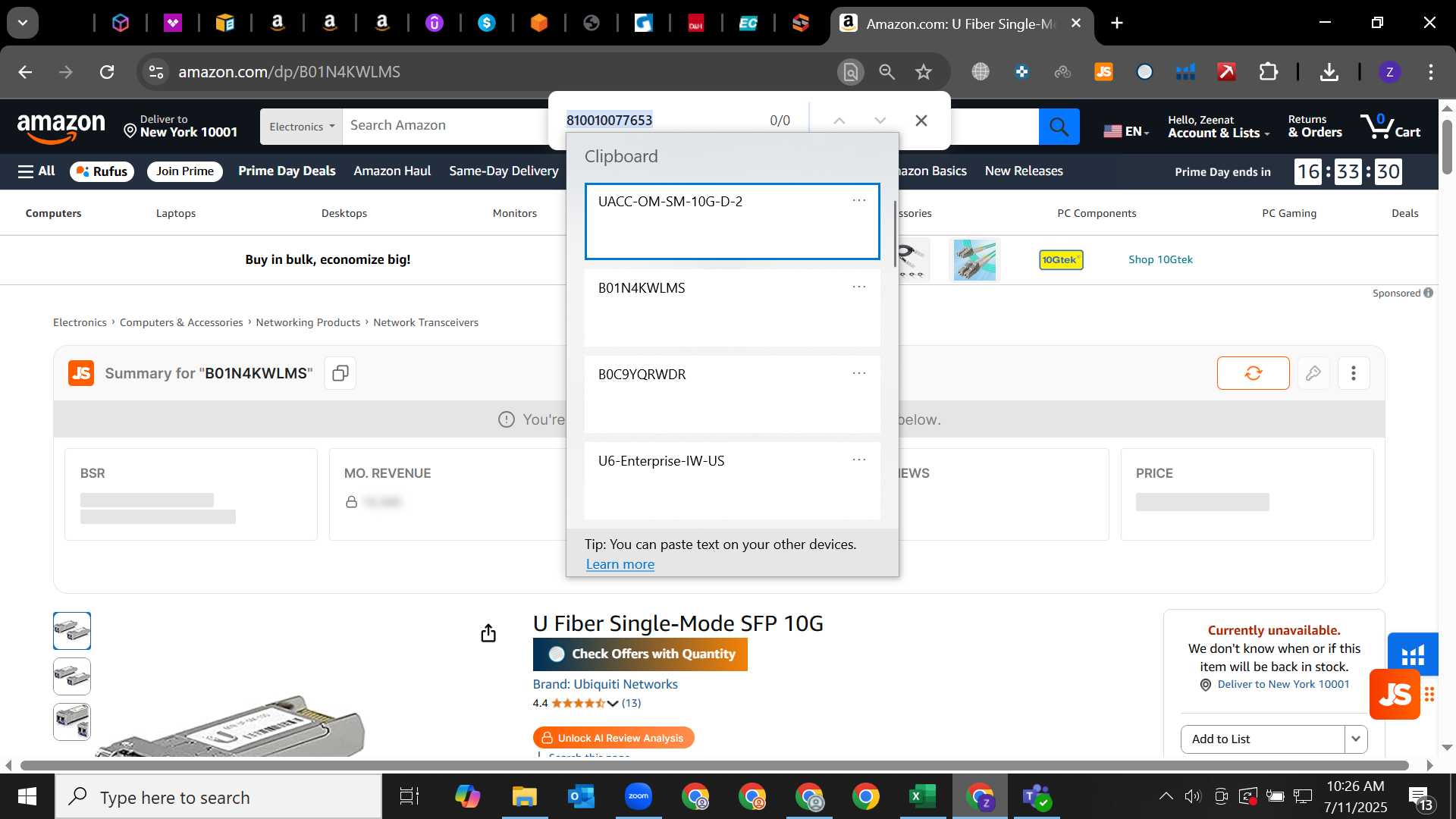Screen dimensions: 1456x819
Task: Expand the Add to List arrow
Action: point(1356,739)
